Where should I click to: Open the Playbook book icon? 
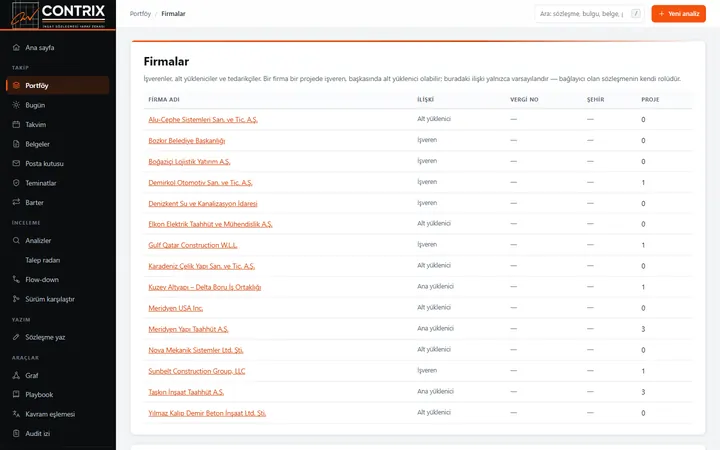pyautogui.click(x=16, y=394)
